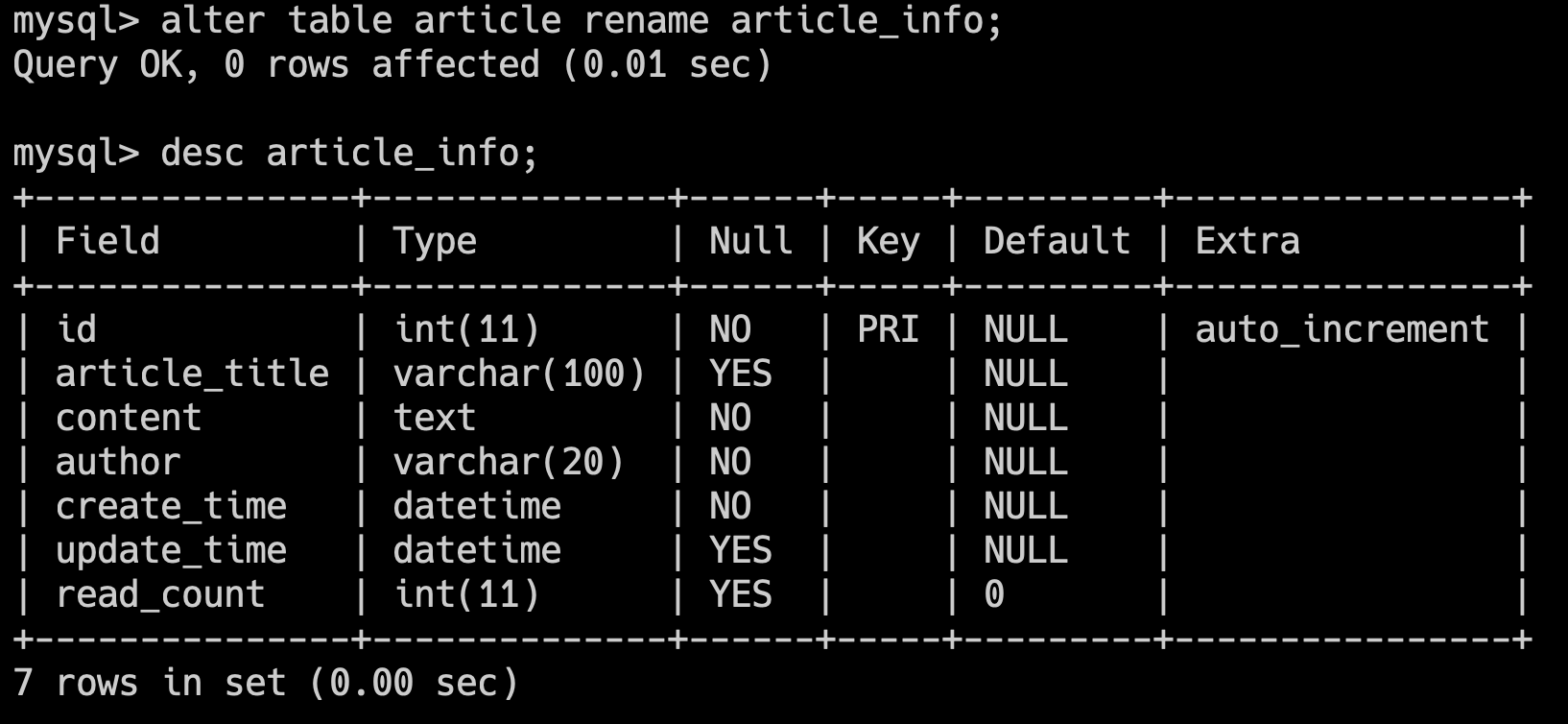
Task: Click the 'create_time' field name
Action: coord(171,506)
